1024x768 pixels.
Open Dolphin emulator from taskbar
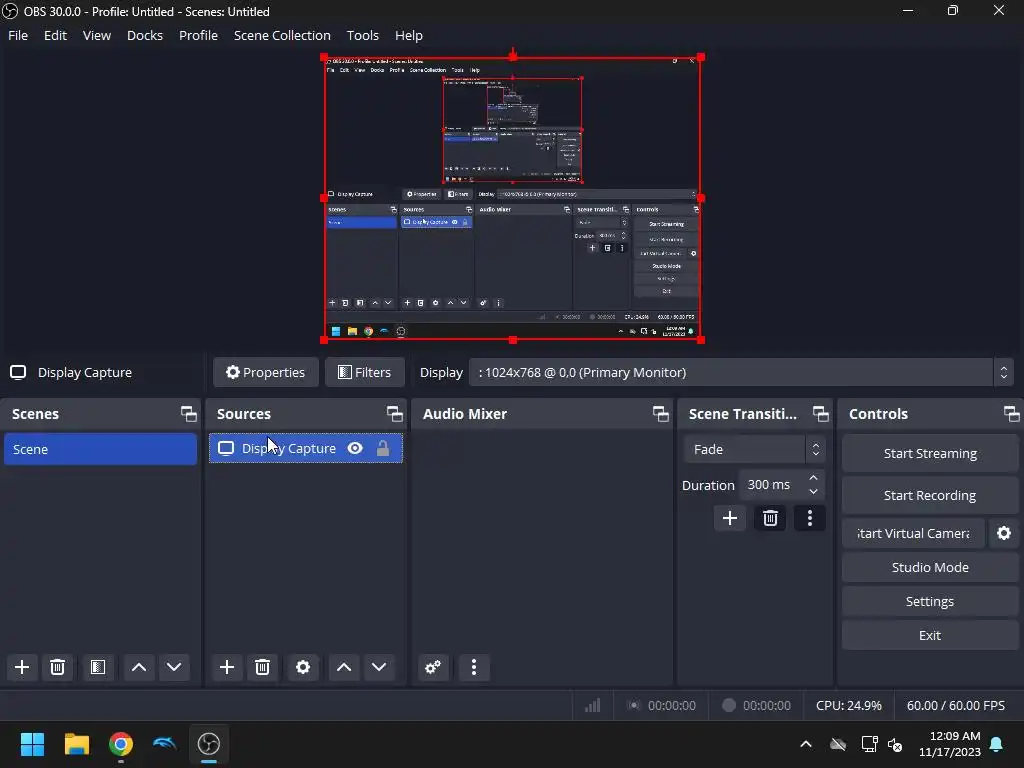coord(165,744)
